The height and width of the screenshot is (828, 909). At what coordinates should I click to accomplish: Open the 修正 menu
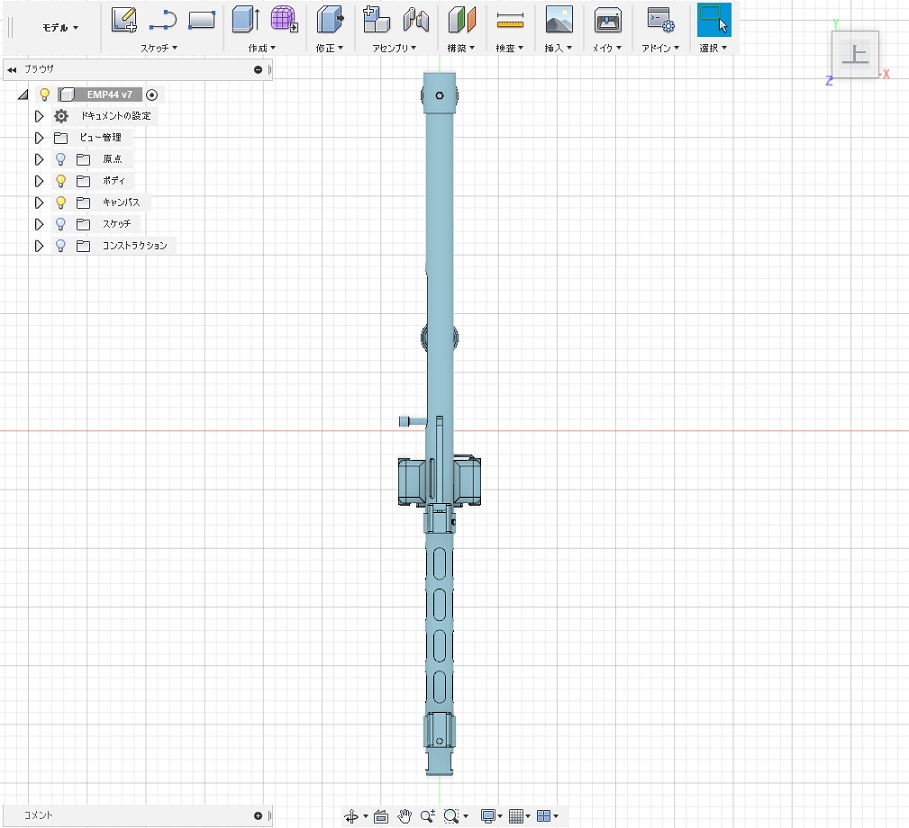coord(329,48)
